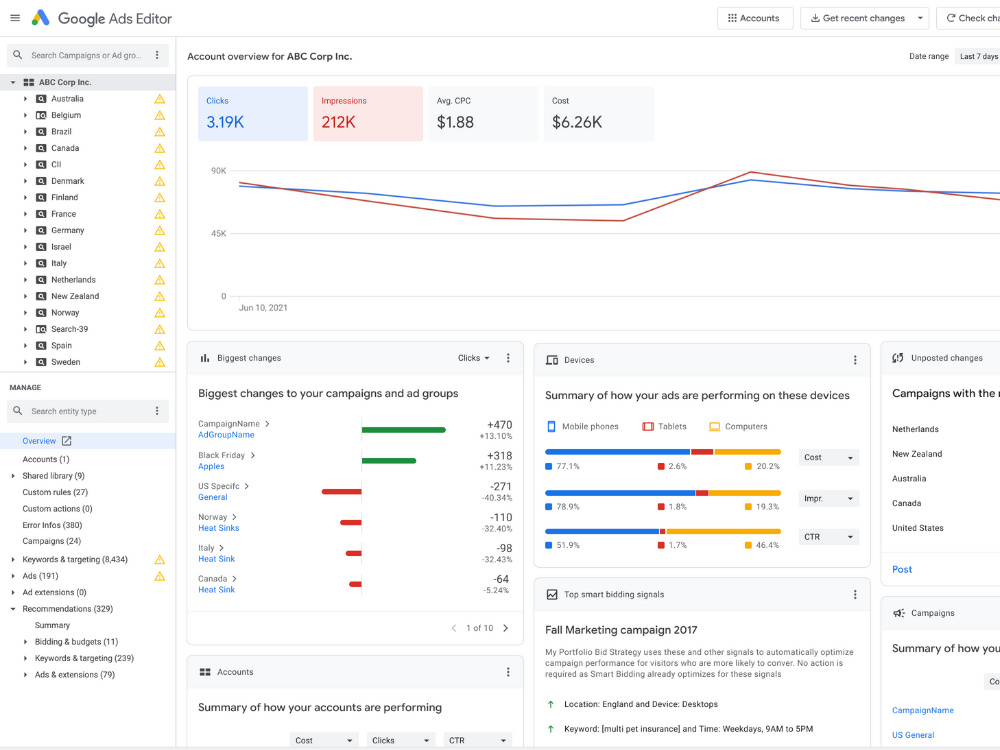
Task: Collapse the ABC Corp Inc. account tree
Action: (x=13, y=82)
